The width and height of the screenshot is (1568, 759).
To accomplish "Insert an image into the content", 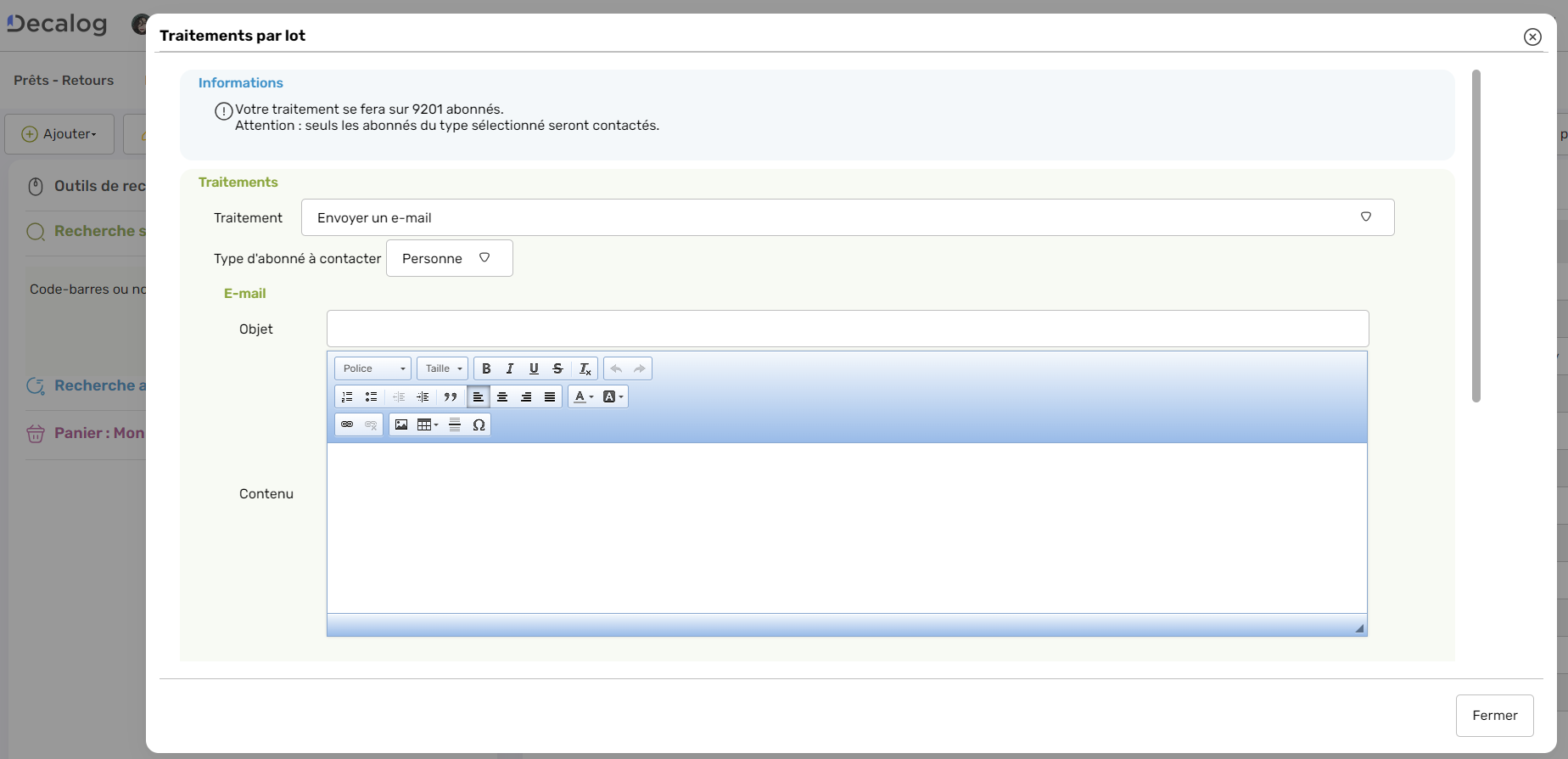I will 401,424.
